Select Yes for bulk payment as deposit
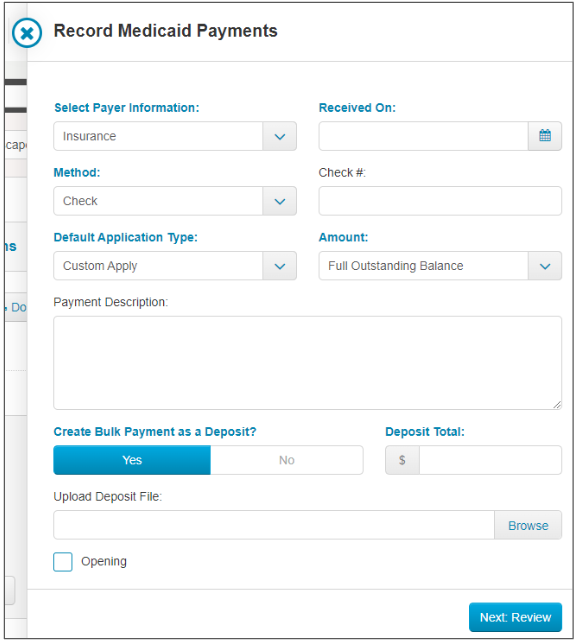The image size is (577, 642). pos(132,460)
